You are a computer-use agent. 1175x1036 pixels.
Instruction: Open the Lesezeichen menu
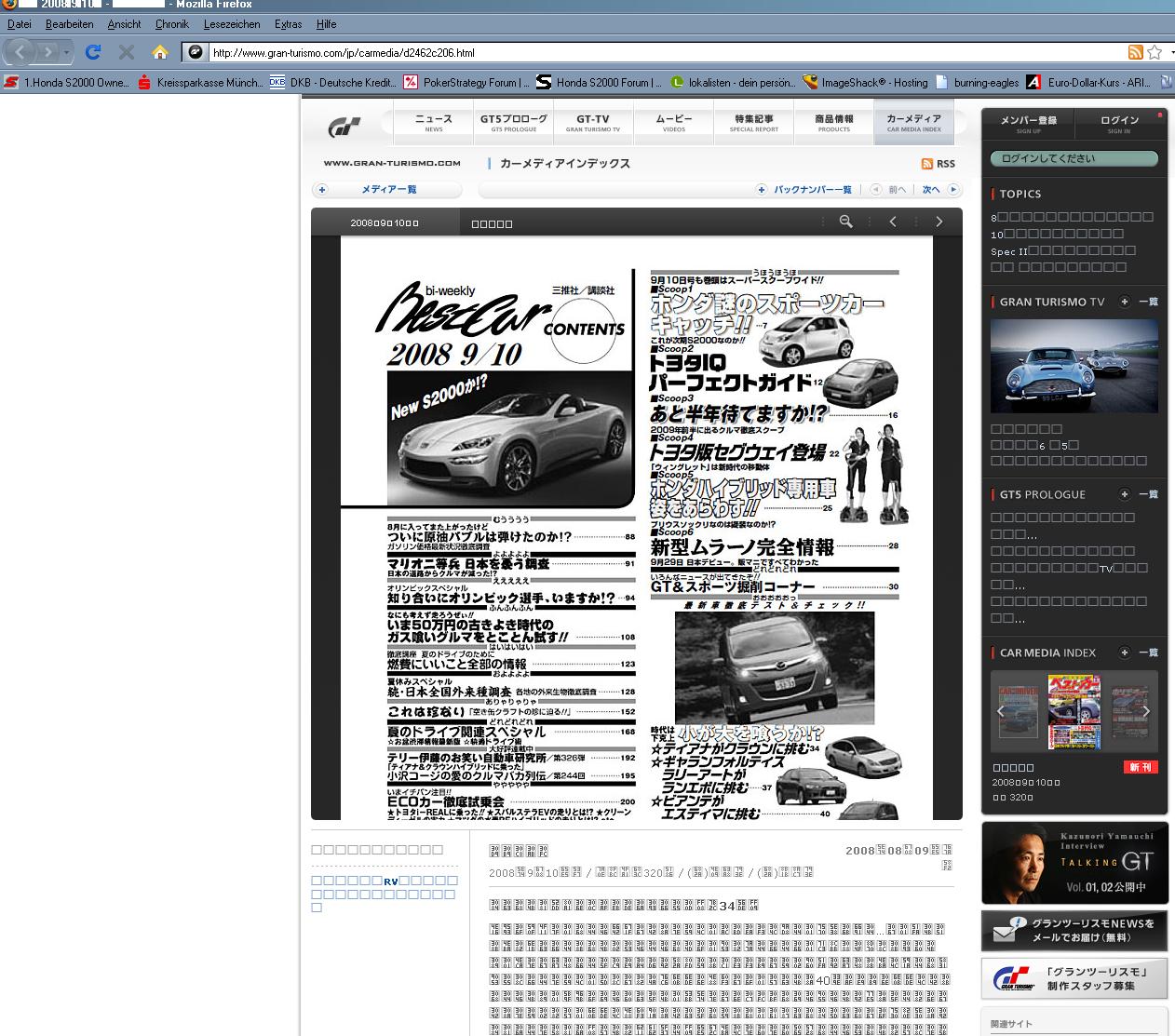(232, 24)
